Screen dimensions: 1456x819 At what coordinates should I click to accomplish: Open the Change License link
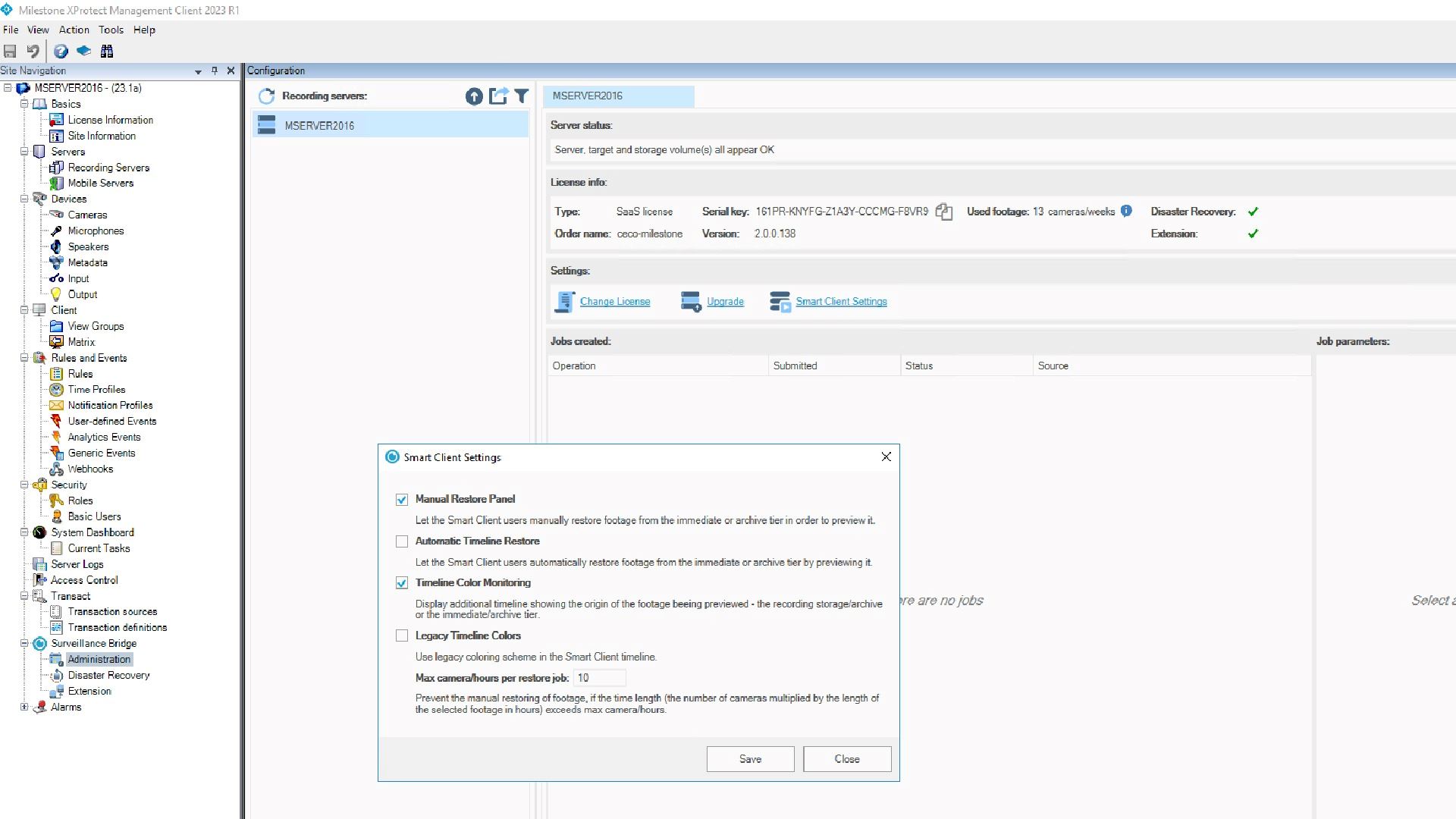pyautogui.click(x=615, y=302)
